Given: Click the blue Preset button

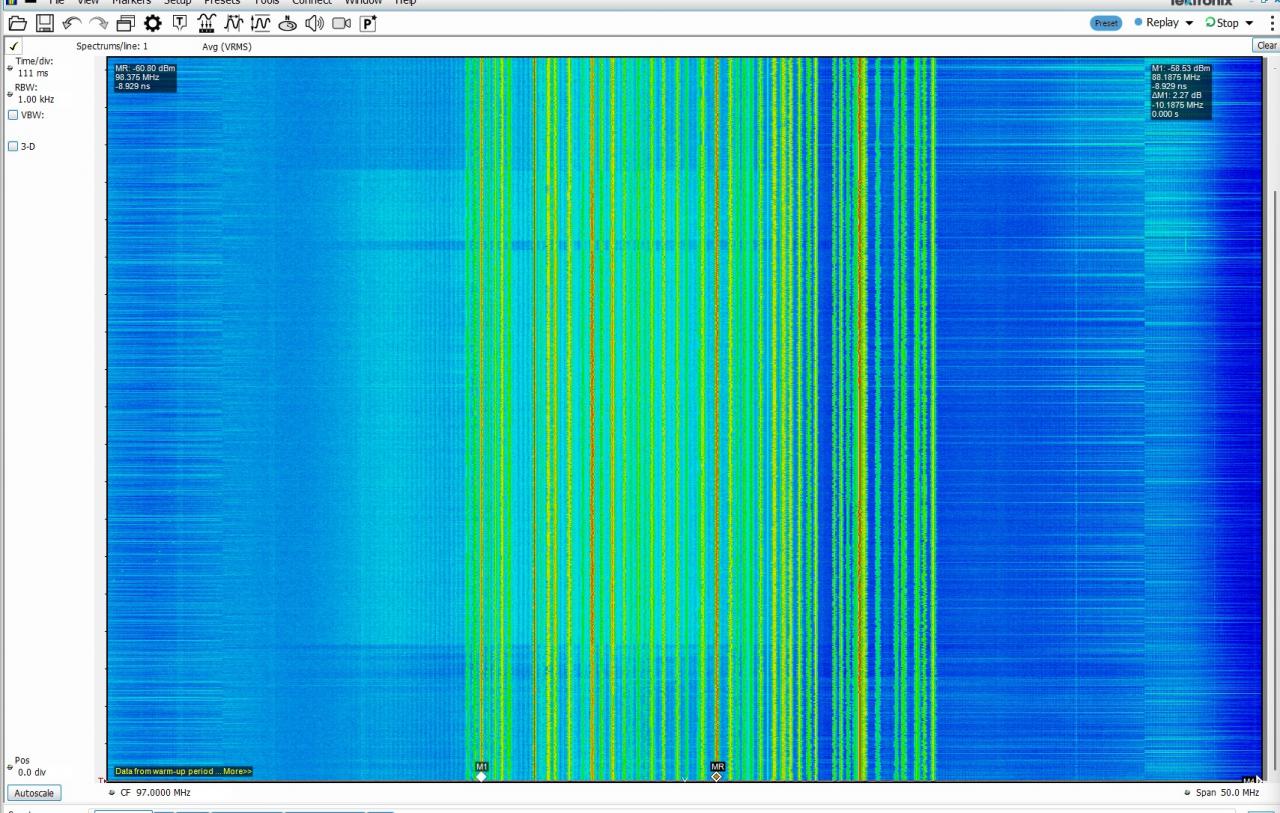Looking at the screenshot, I should pyautogui.click(x=1106, y=23).
